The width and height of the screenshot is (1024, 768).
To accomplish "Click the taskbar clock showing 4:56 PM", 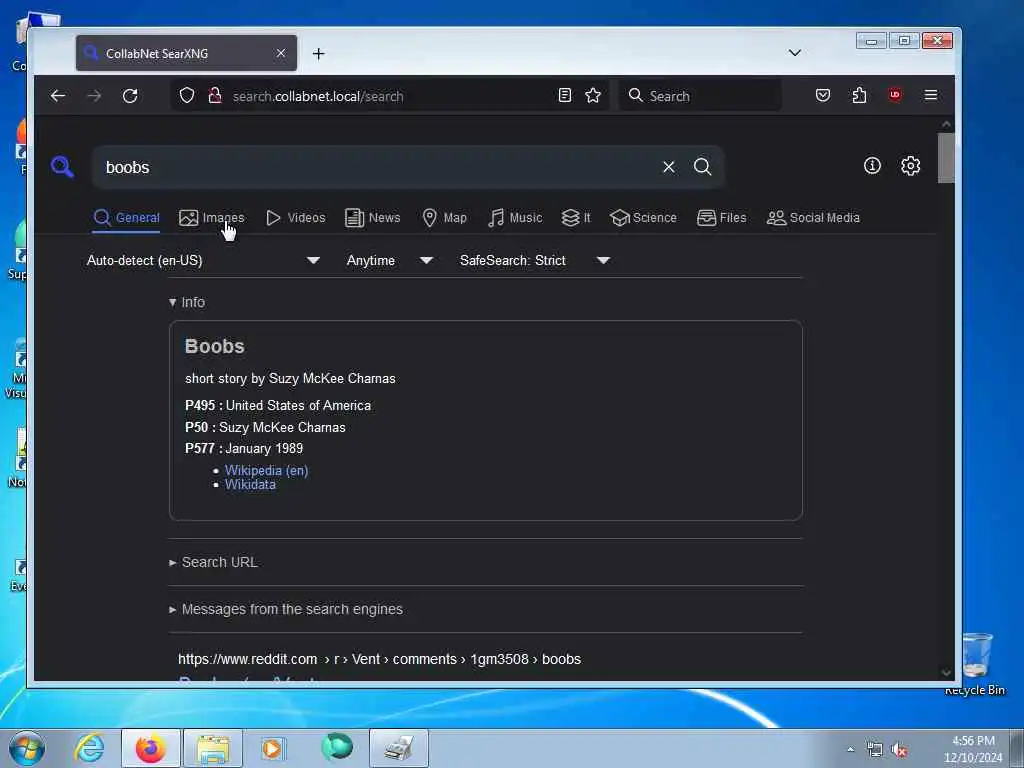I will 973,749.
